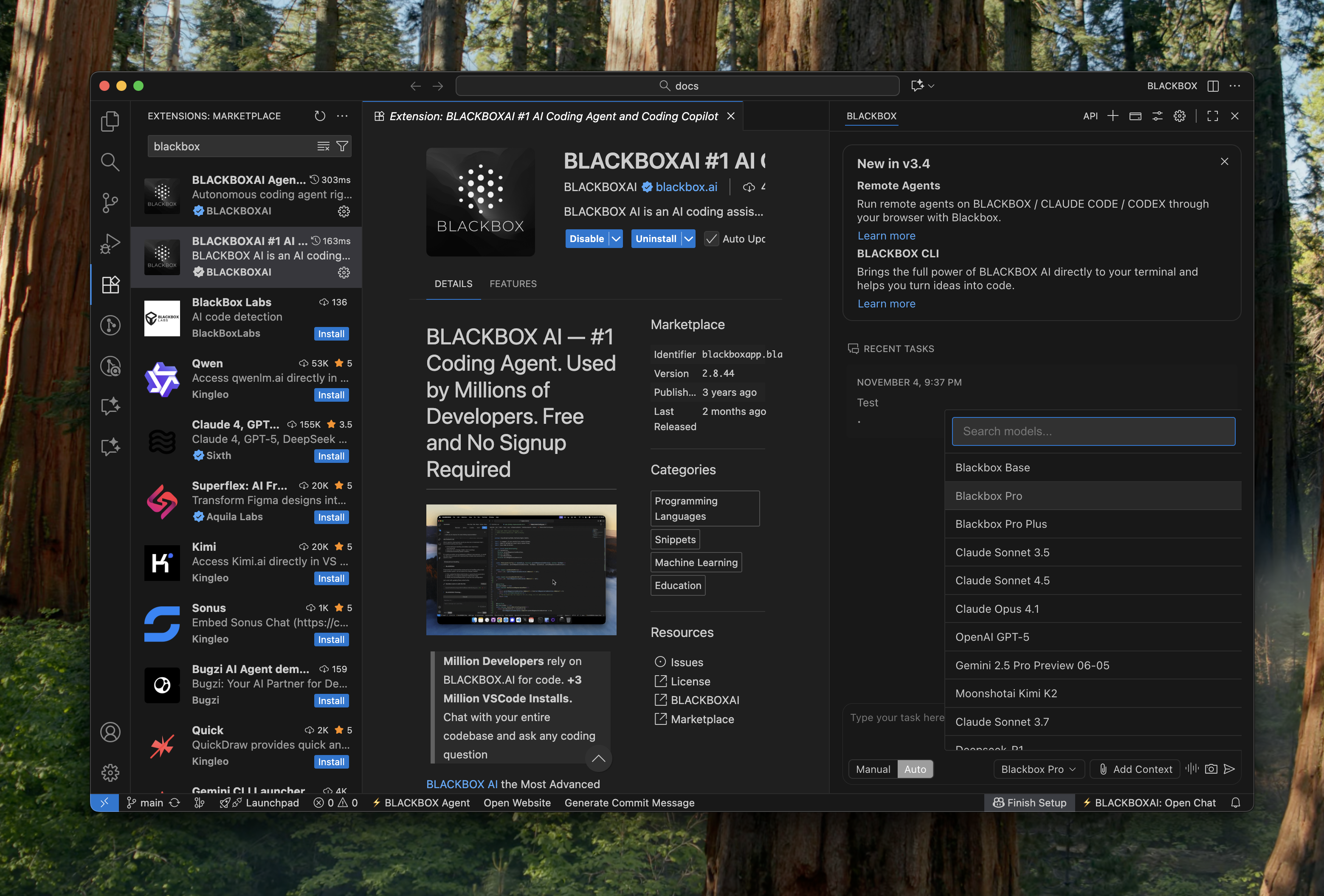Open the blackbox.ai publisher link
Image resolution: width=1324 pixels, height=896 pixels.
pos(686,187)
